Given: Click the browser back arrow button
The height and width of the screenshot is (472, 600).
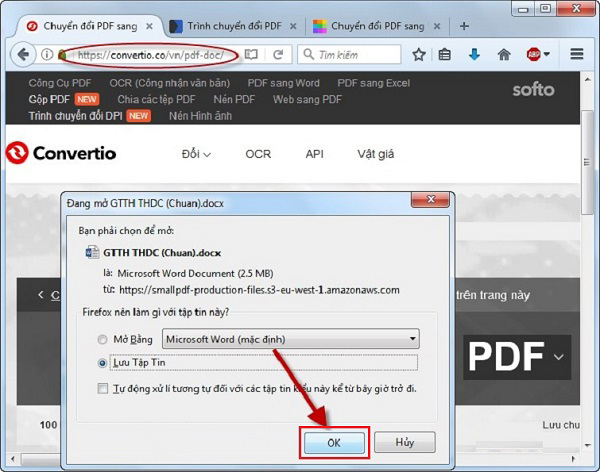Looking at the screenshot, I should (24, 54).
